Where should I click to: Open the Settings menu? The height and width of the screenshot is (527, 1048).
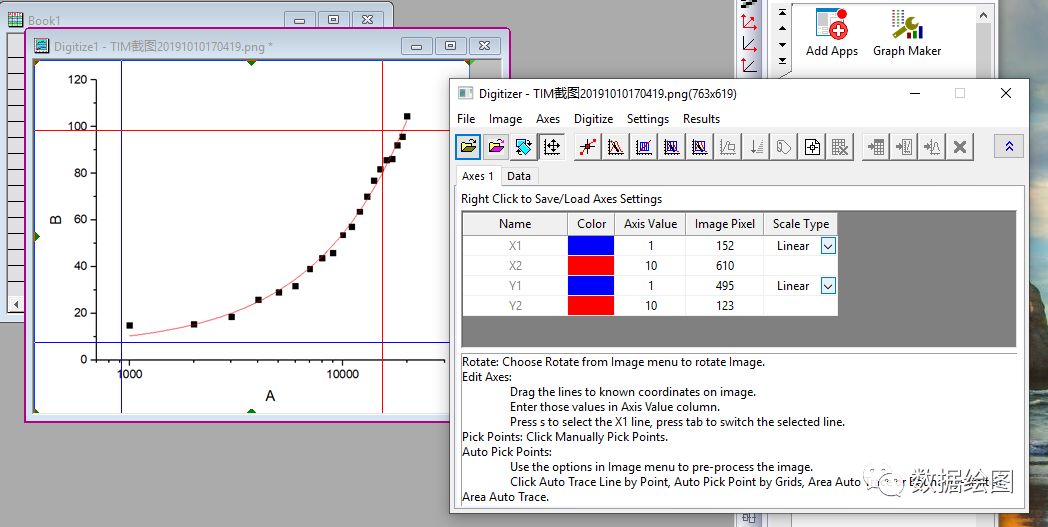tap(648, 119)
